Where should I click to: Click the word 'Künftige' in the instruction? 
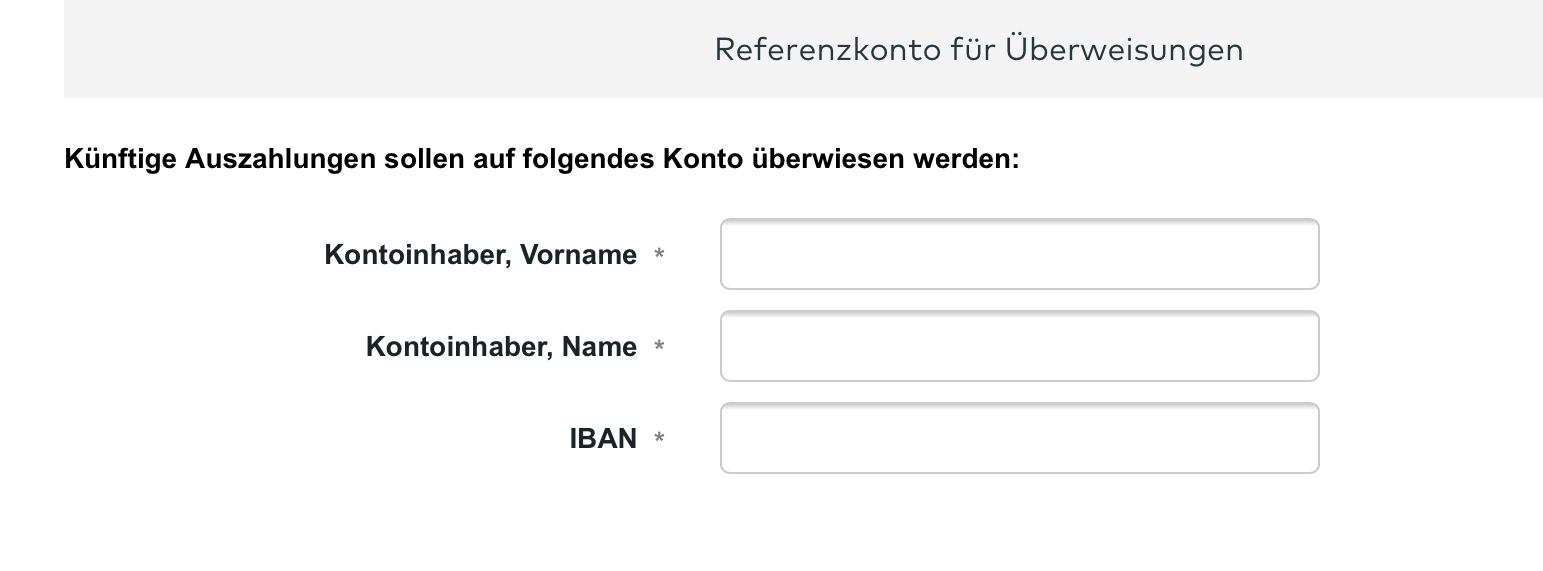click(120, 159)
